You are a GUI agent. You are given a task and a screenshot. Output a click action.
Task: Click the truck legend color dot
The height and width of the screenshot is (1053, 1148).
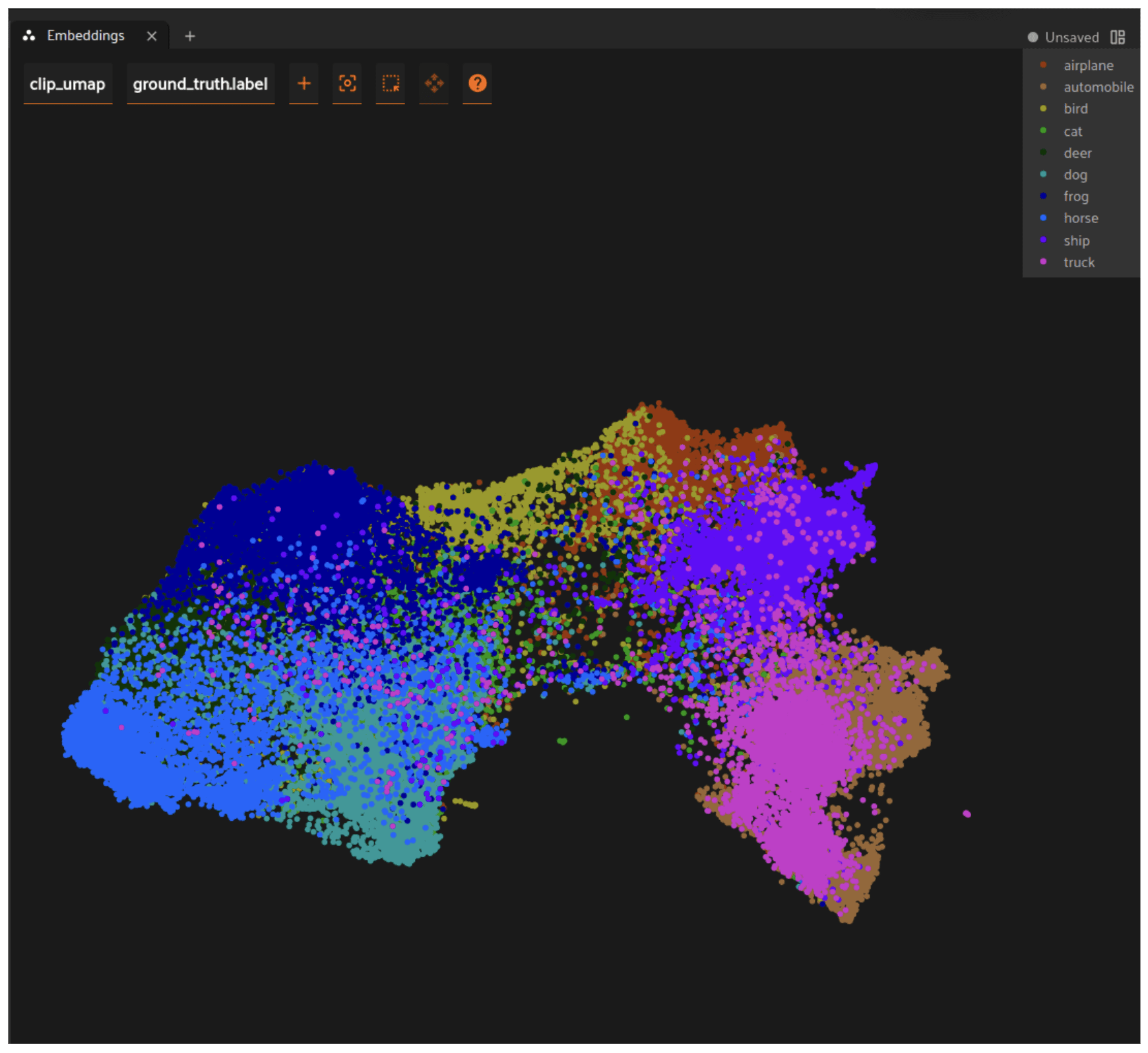[1043, 262]
